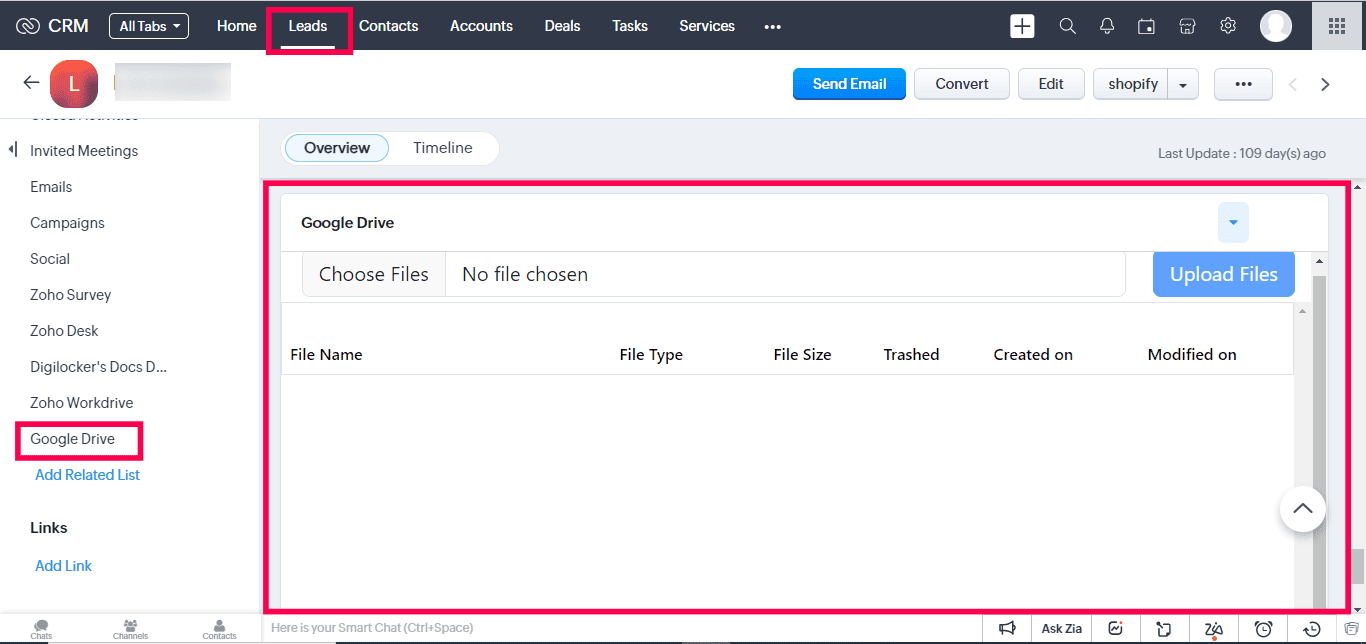Open the Contacts module tab
Image resolution: width=1366 pixels, height=644 pixels.
point(389,26)
